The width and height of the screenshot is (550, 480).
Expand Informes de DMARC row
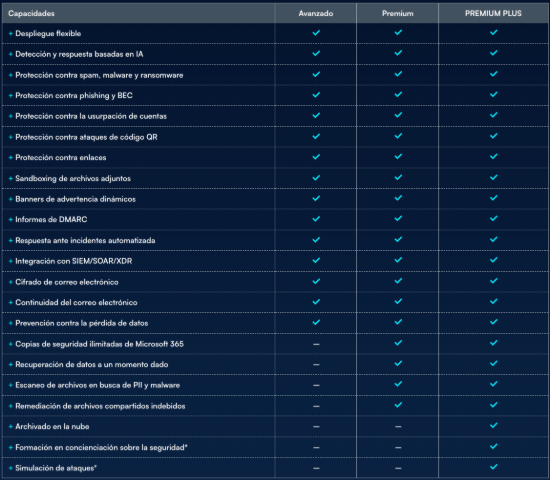point(11,220)
